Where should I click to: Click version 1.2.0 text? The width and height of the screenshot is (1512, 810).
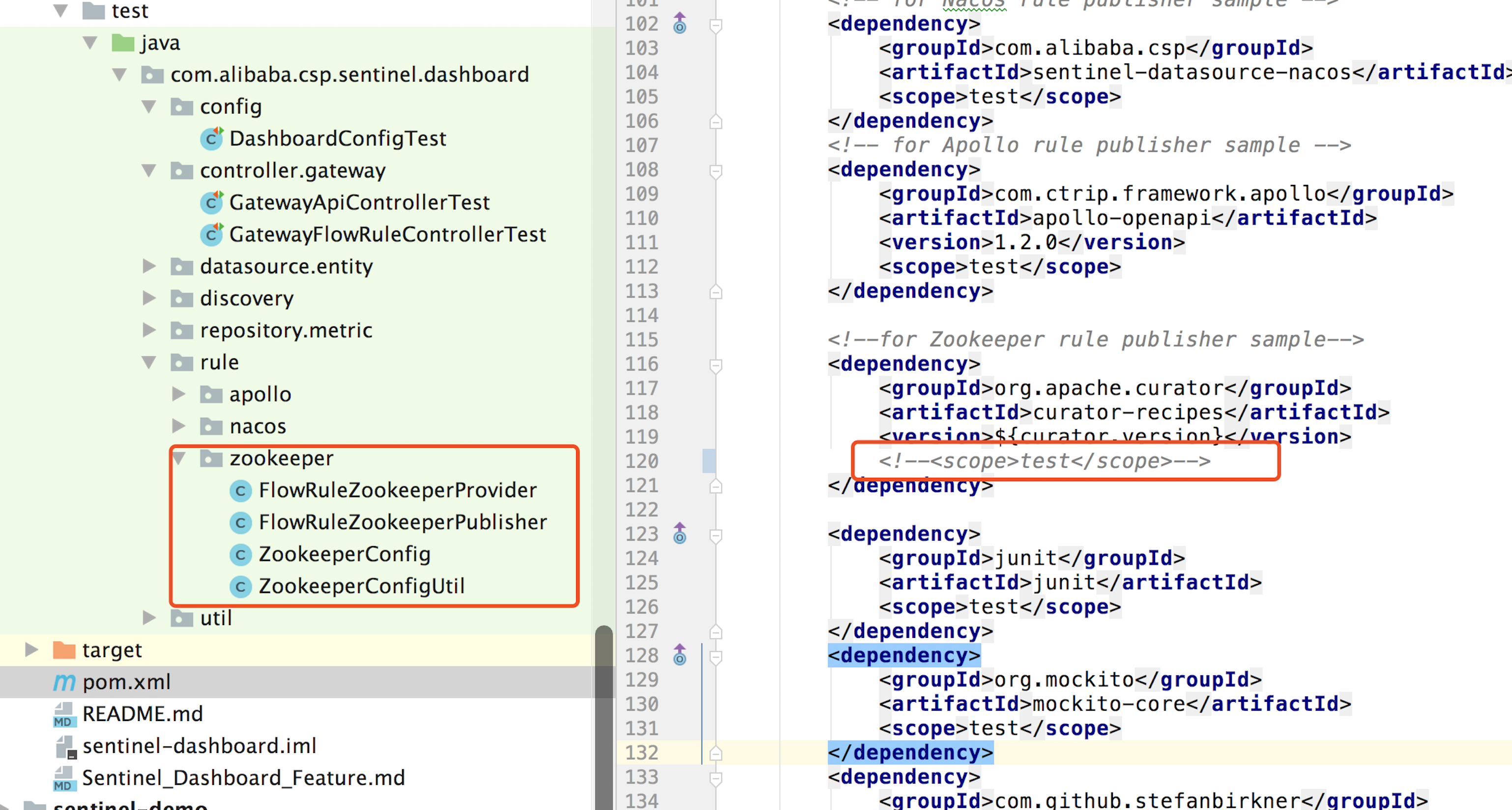[1026, 242]
